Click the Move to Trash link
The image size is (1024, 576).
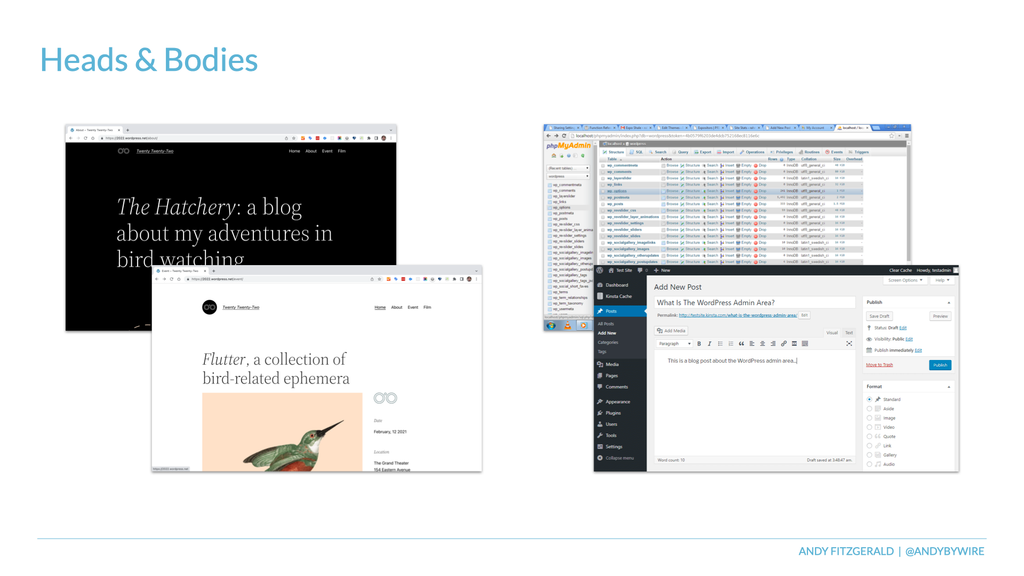(x=879, y=365)
